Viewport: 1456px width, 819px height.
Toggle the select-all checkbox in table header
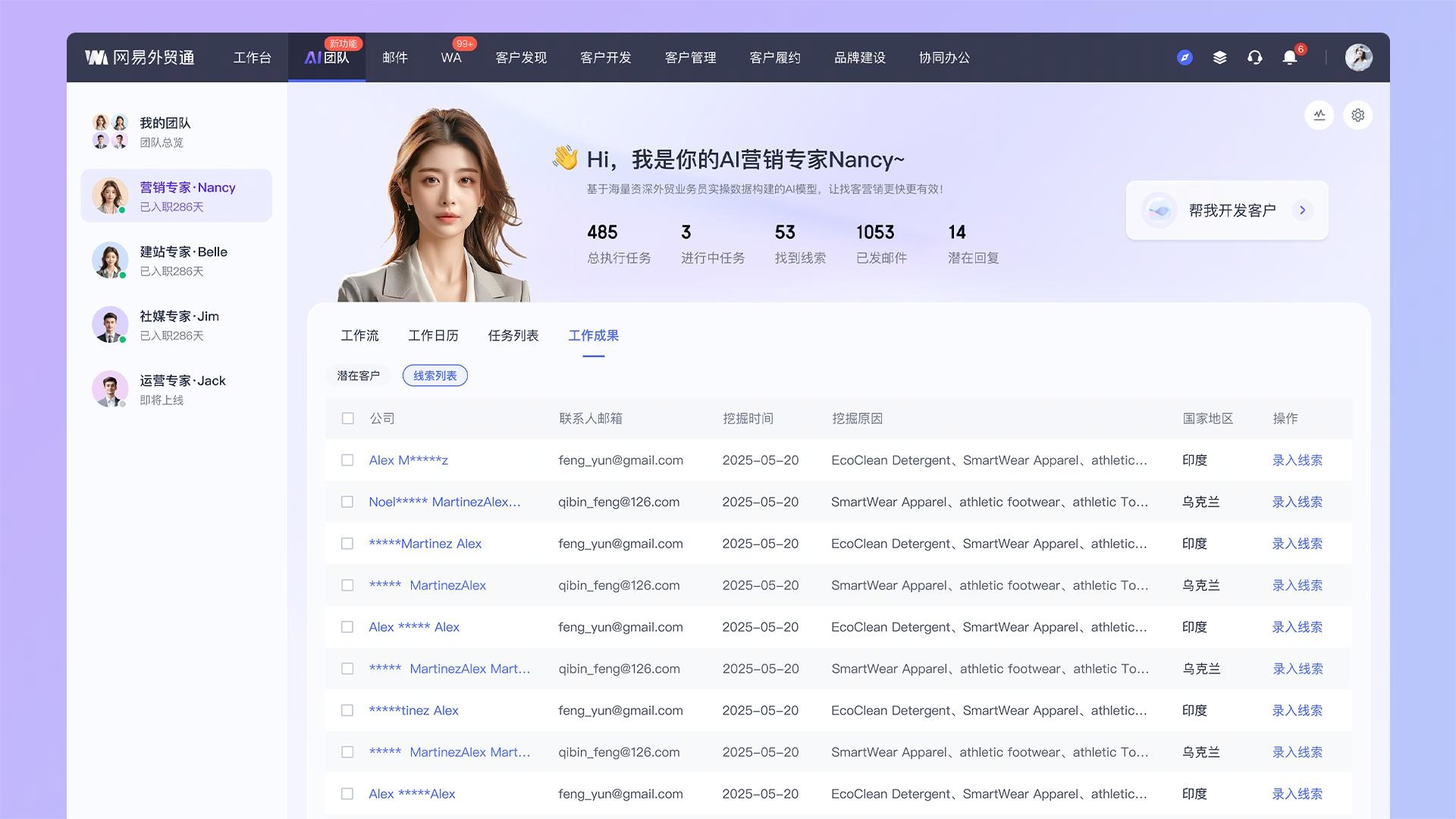pyautogui.click(x=347, y=419)
